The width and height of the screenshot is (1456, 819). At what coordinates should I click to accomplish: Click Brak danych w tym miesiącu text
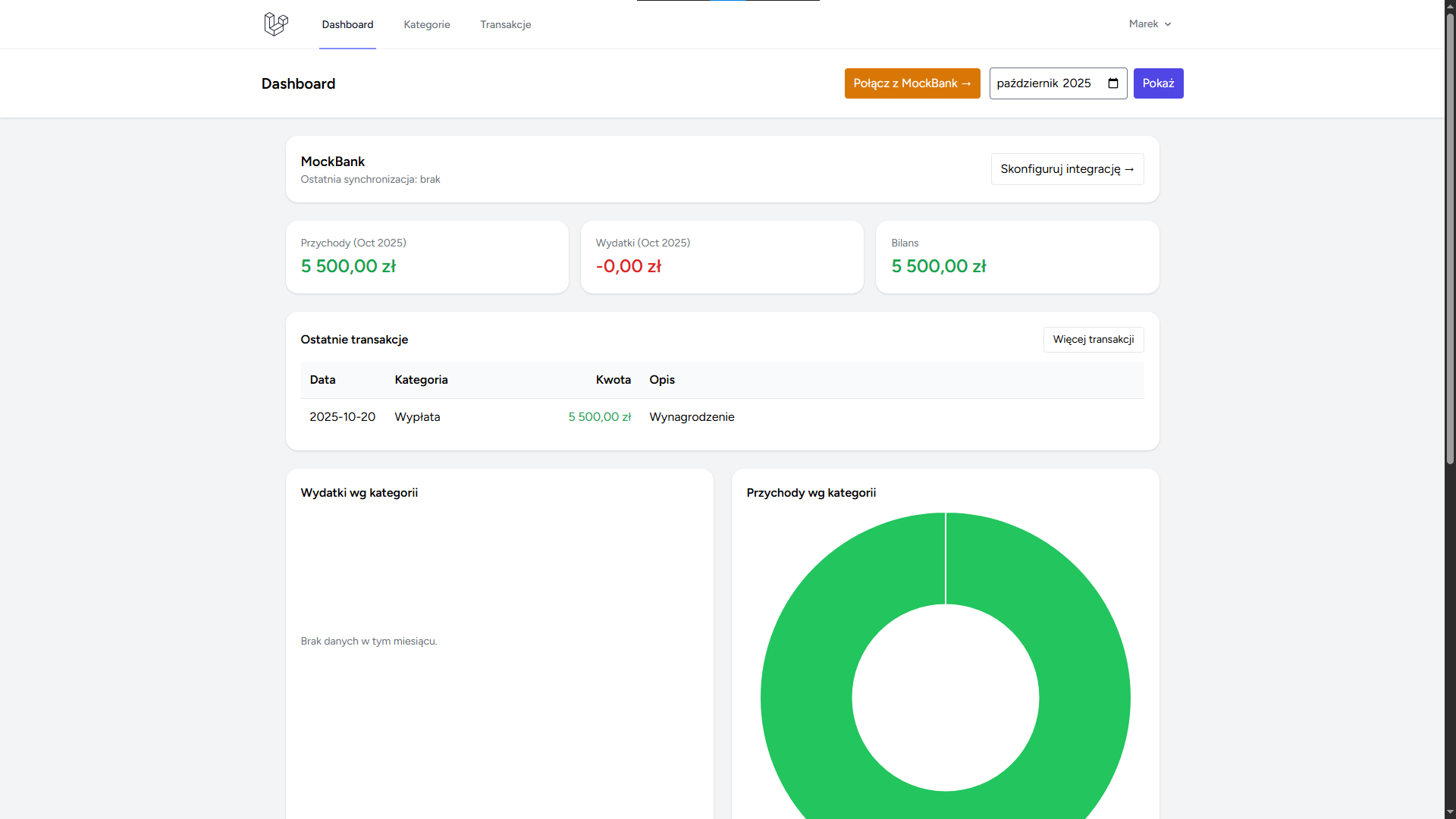coord(369,642)
